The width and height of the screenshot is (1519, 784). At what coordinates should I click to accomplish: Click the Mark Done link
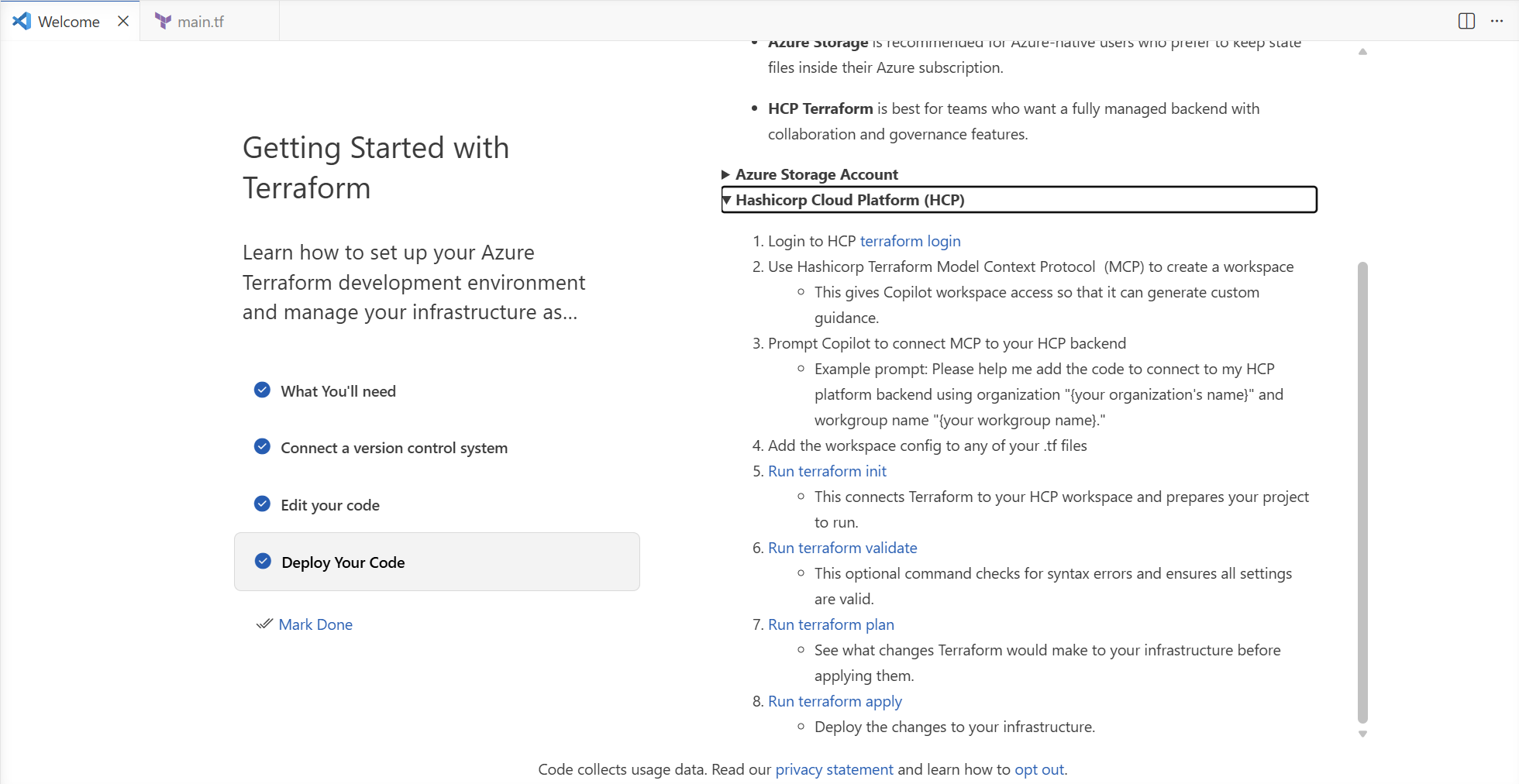315,624
